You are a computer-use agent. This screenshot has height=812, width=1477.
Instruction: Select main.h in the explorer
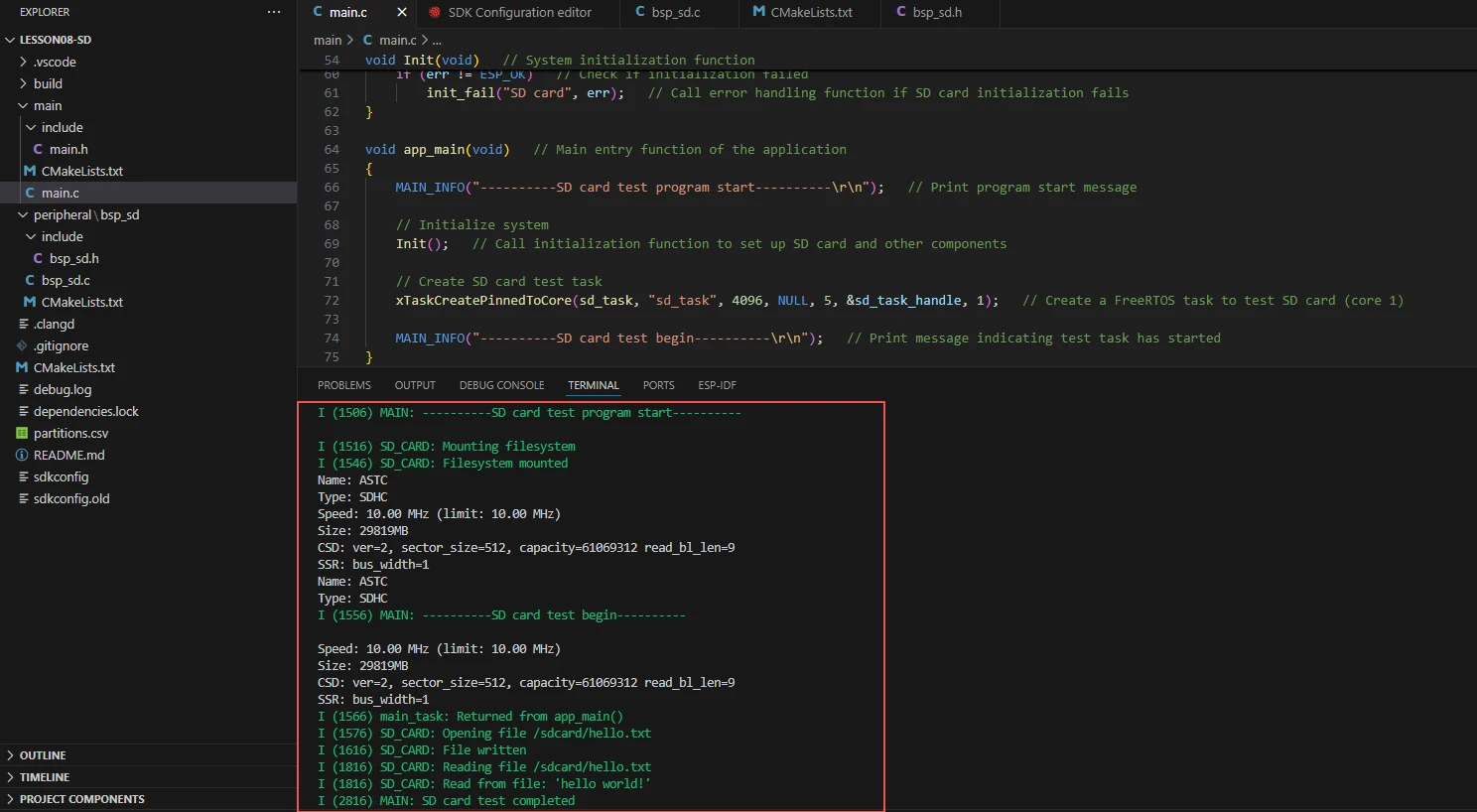click(x=68, y=149)
